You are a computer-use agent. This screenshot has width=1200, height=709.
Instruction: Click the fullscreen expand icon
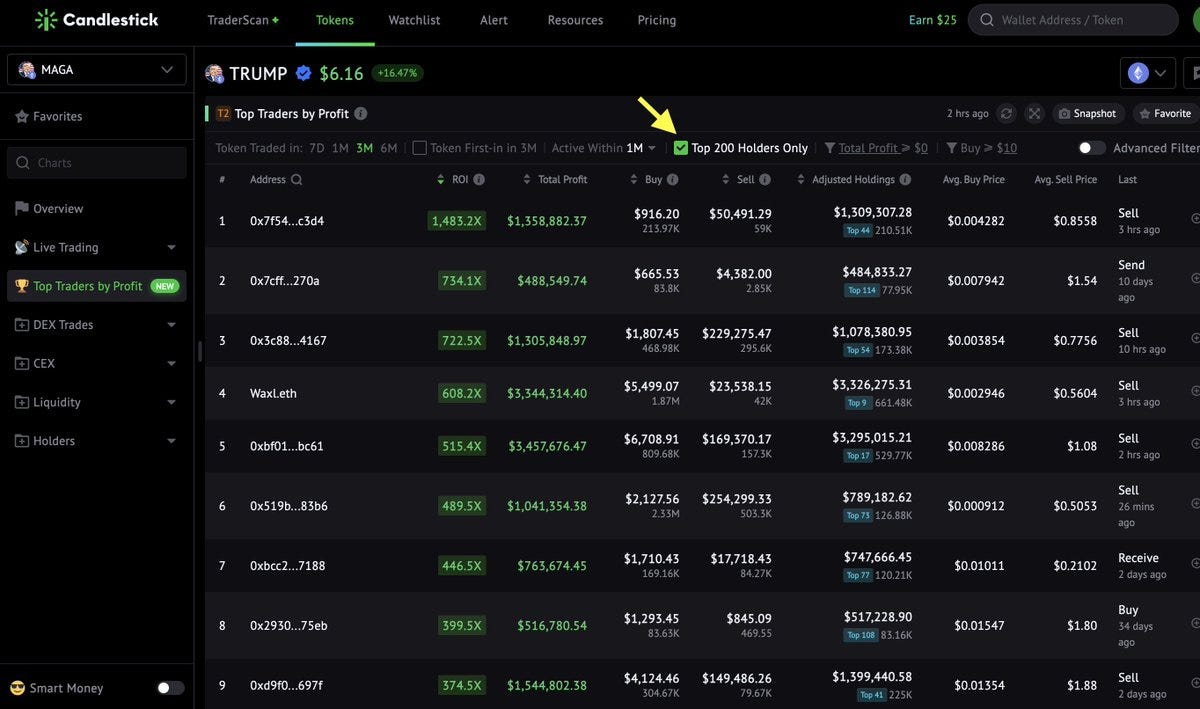pyautogui.click(x=1034, y=114)
